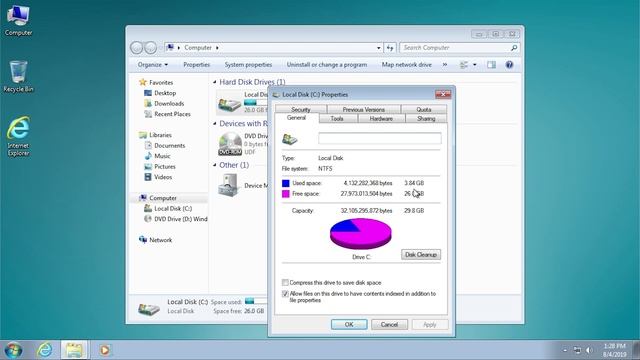Viewport: 640px width, 360px height.
Task: Enable Compress this drive to save disk space
Action: pyautogui.click(x=285, y=282)
